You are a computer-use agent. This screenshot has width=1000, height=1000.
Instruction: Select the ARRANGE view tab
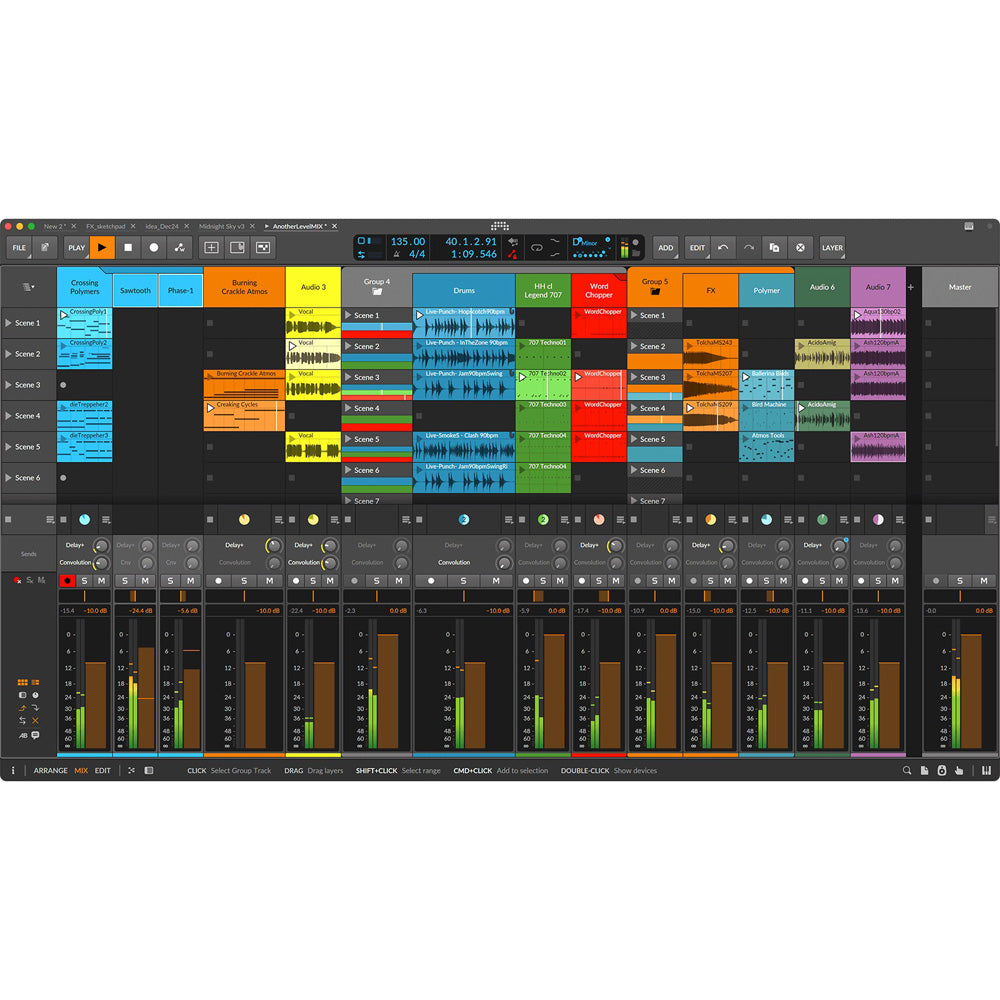pos(50,770)
